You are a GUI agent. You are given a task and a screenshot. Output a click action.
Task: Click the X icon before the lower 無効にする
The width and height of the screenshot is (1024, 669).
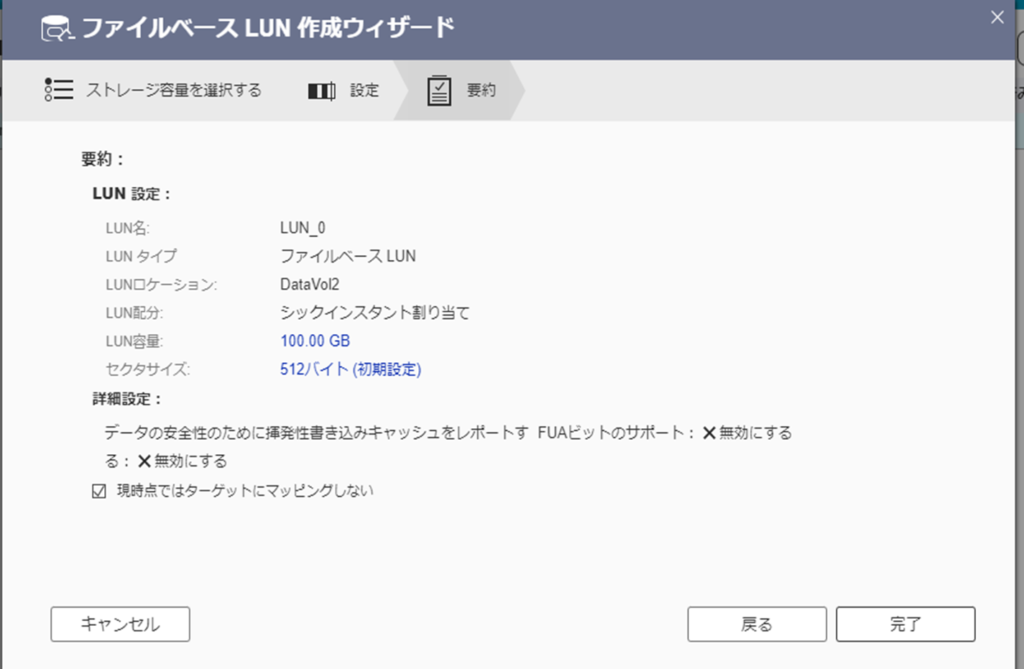[x=144, y=461]
